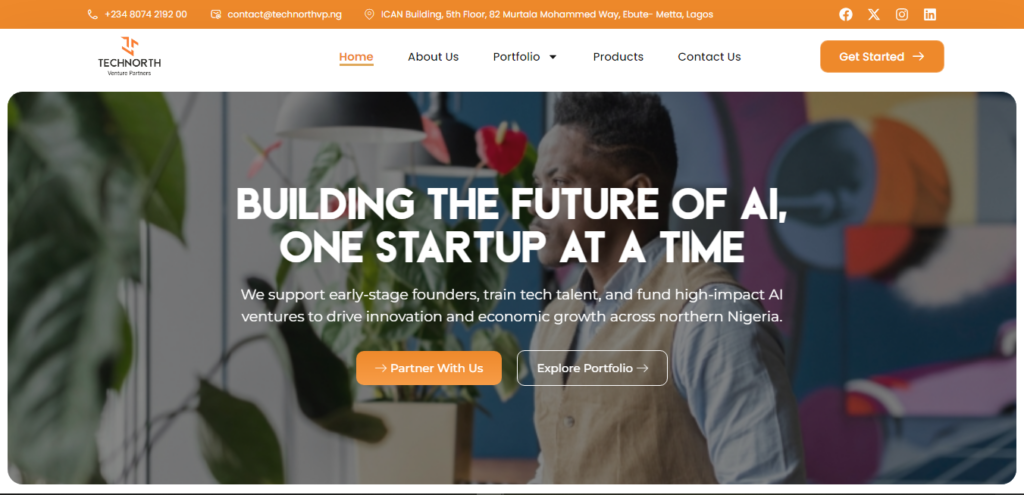Screen dimensions: 1024x495
Task: Open the Facebook social icon
Action: [846, 14]
